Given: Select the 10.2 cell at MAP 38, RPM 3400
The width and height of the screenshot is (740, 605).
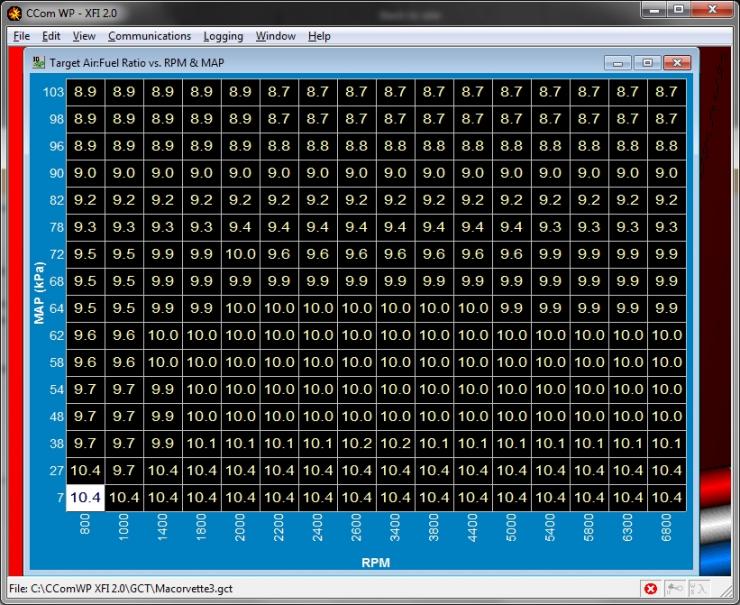Looking at the screenshot, I should pyautogui.click(x=395, y=444).
